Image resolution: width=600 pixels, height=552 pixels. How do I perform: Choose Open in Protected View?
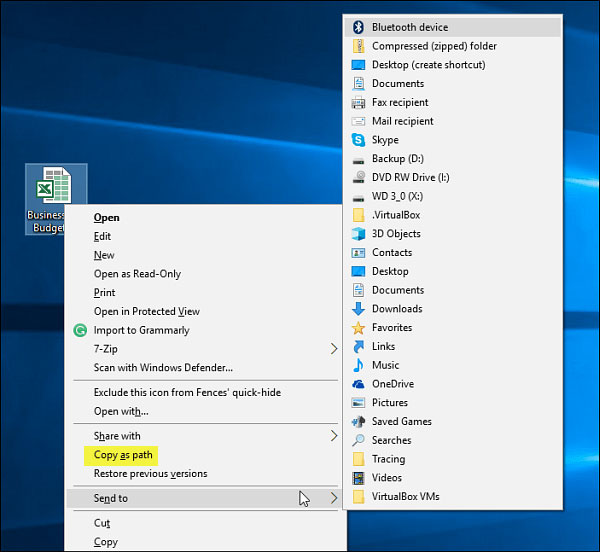tap(146, 311)
